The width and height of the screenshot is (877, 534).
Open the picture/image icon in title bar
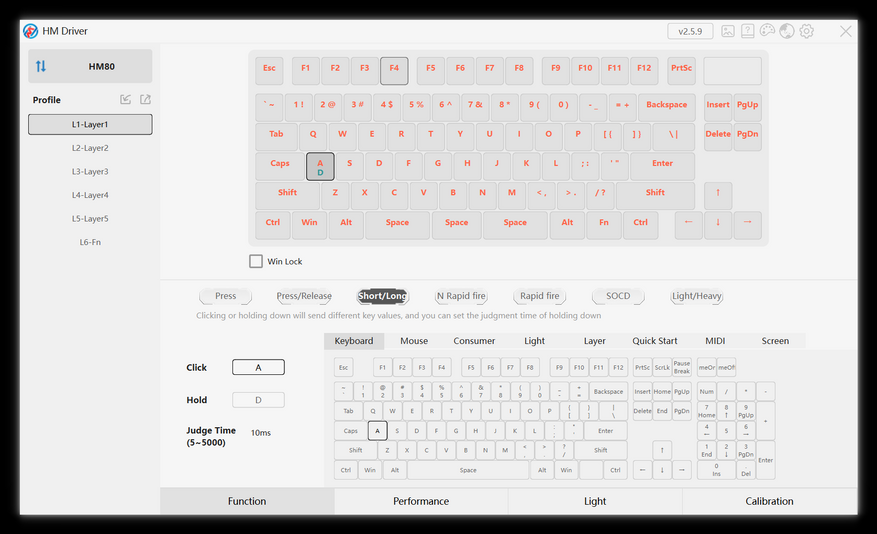728,31
